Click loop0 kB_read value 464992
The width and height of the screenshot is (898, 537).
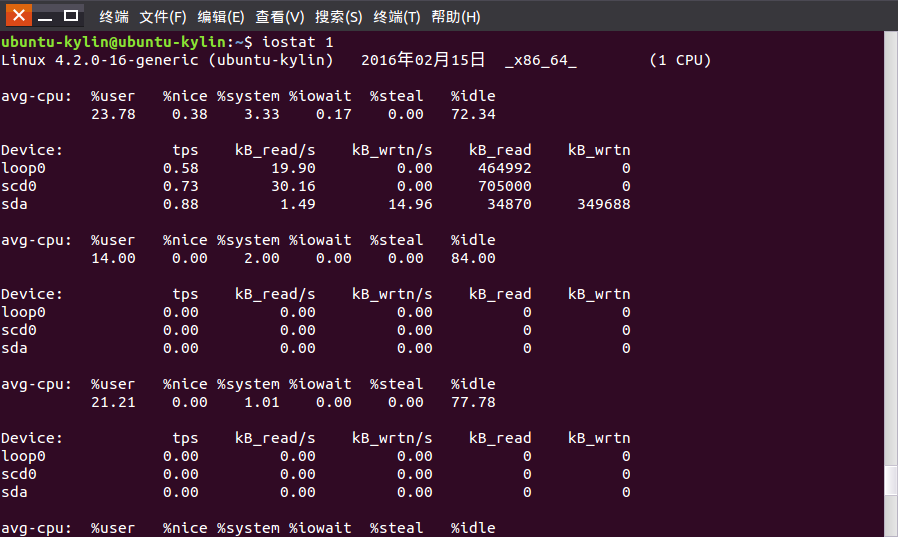505,168
